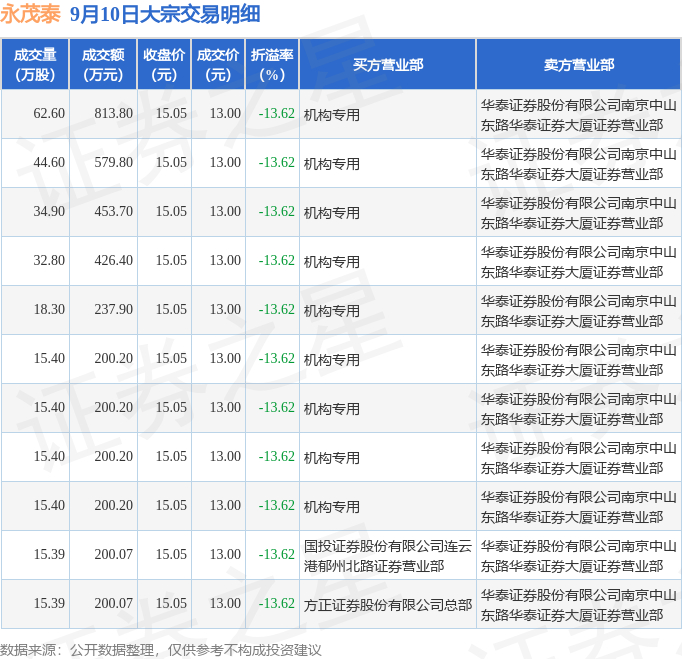This screenshot has height=659, width=682.
Task: Select the 62.60 volume cell
Action: (48, 114)
